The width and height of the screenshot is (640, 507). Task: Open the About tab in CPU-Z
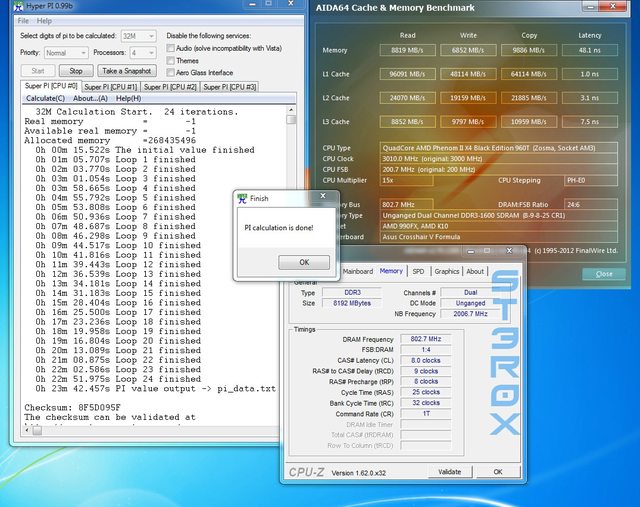[x=475, y=271]
